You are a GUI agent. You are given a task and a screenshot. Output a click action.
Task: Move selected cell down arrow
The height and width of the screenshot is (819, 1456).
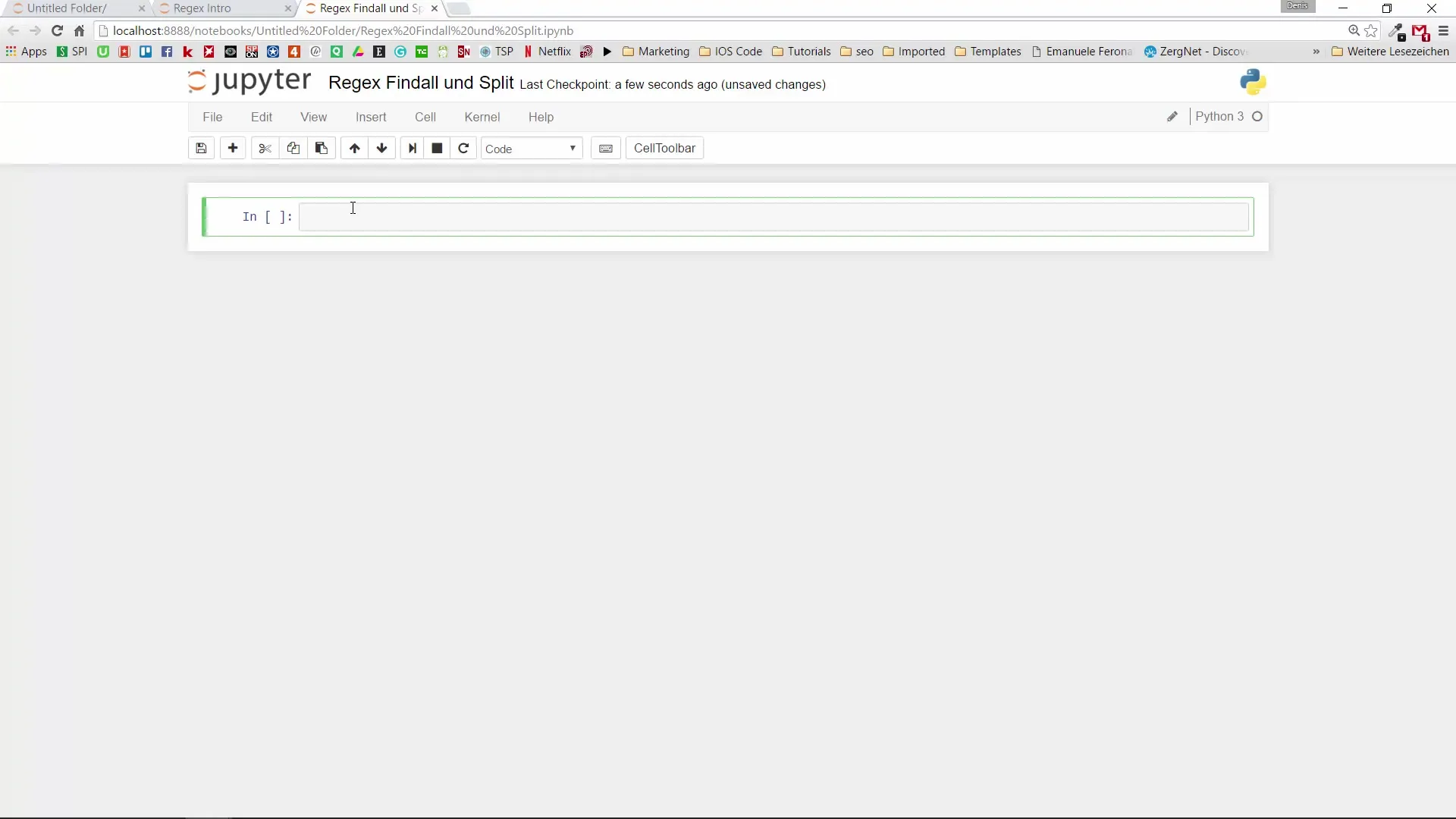coord(382,149)
